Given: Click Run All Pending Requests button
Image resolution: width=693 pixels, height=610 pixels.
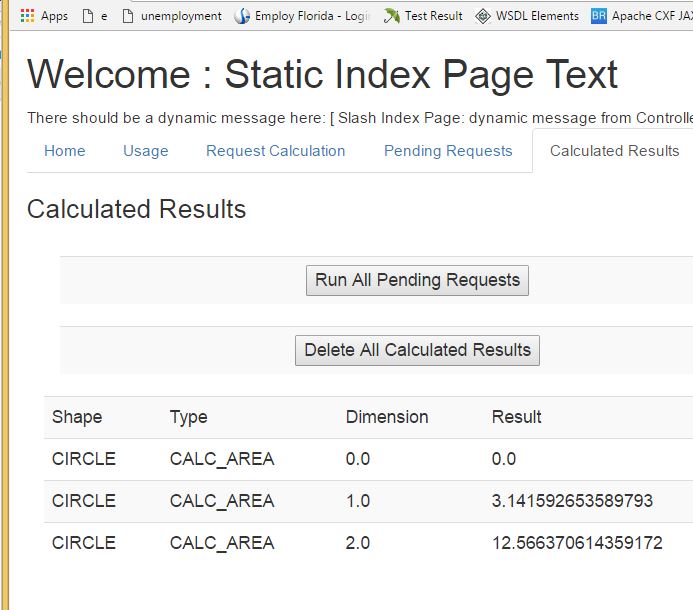Looking at the screenshot, I should (x=417, y=280).
